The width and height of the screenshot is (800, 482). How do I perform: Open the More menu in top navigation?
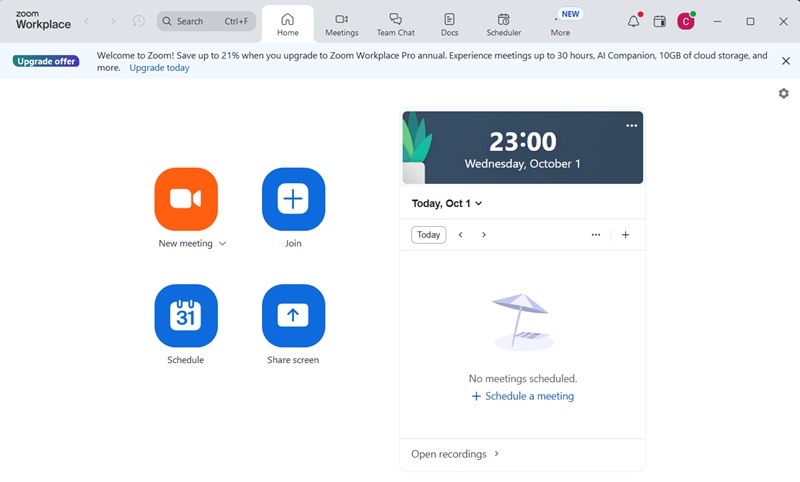[560, 24]
